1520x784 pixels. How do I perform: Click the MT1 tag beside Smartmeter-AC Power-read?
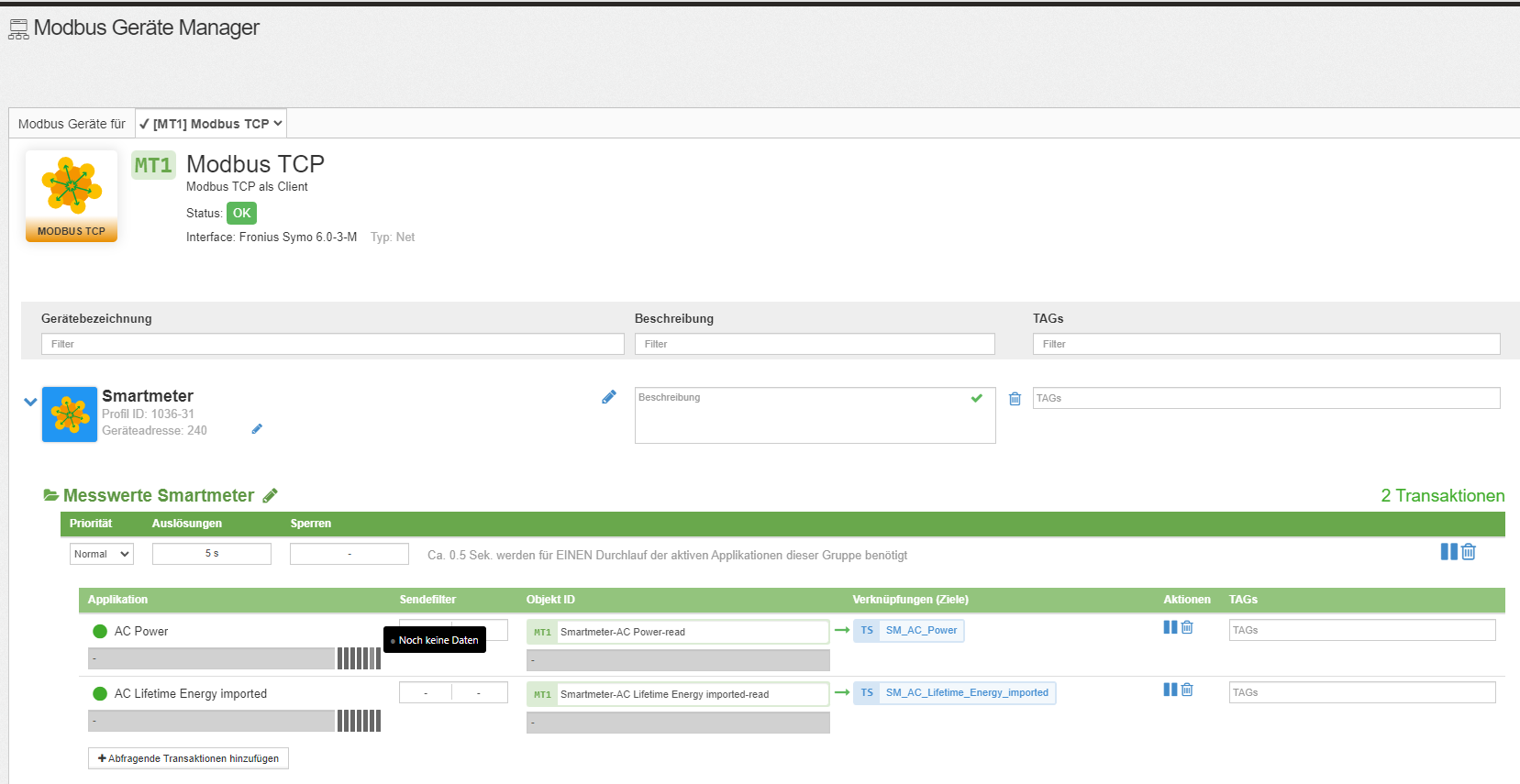[x=542, y=632]
